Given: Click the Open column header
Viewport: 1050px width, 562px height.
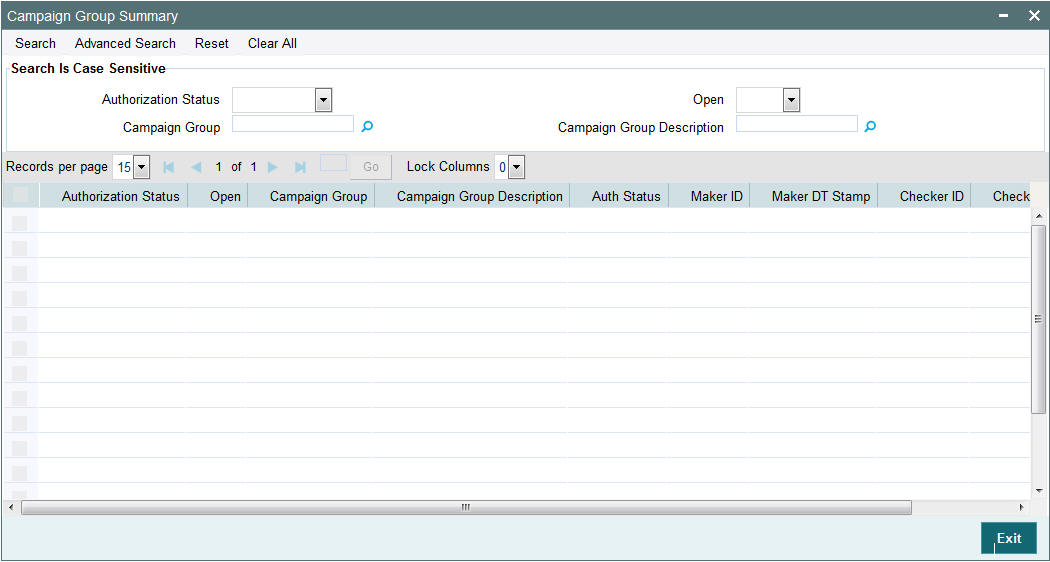Looking at the screenshot, I should (x=218, y=196).
